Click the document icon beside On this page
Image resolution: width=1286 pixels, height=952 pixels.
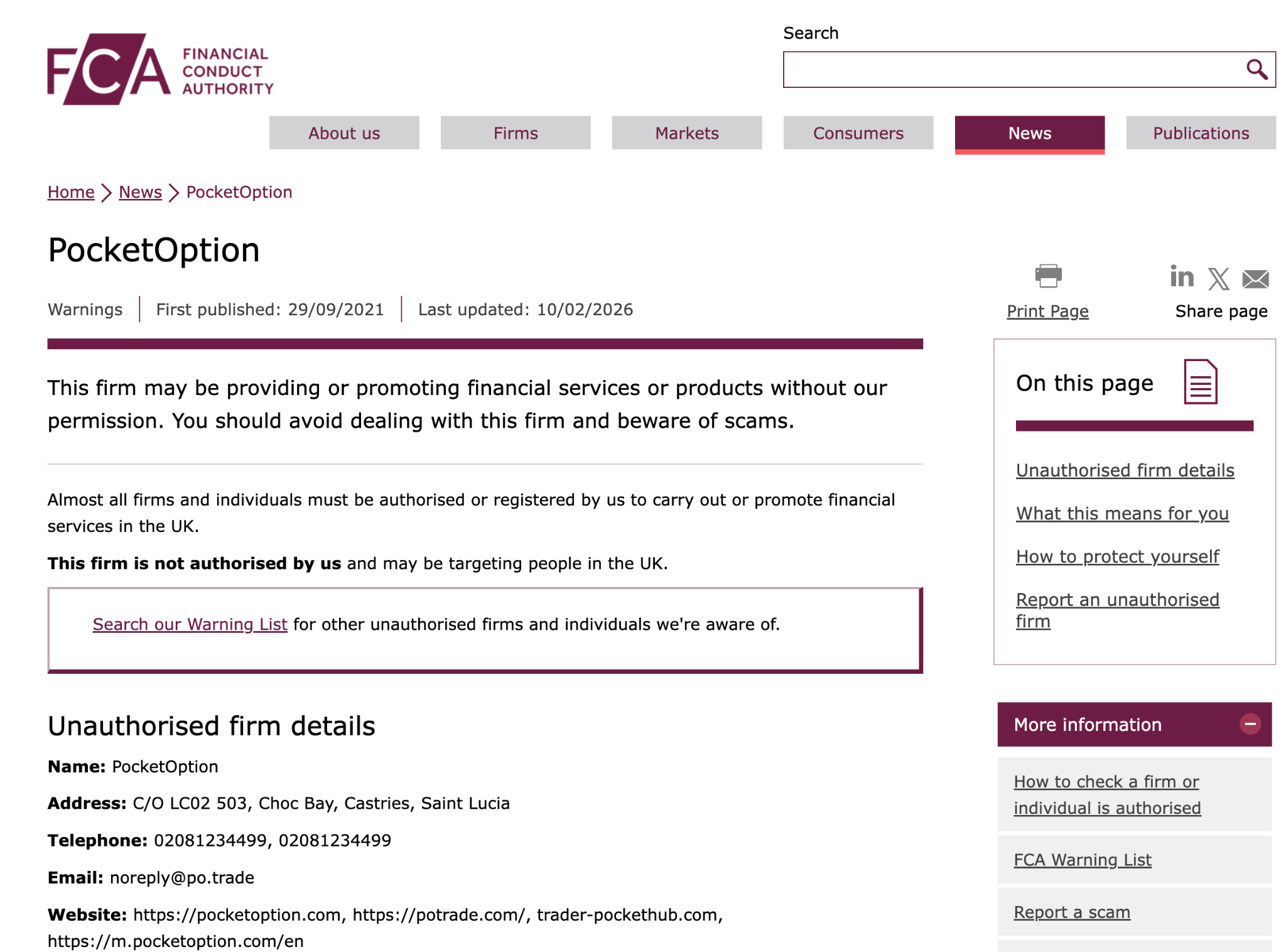pos(1201,382)
